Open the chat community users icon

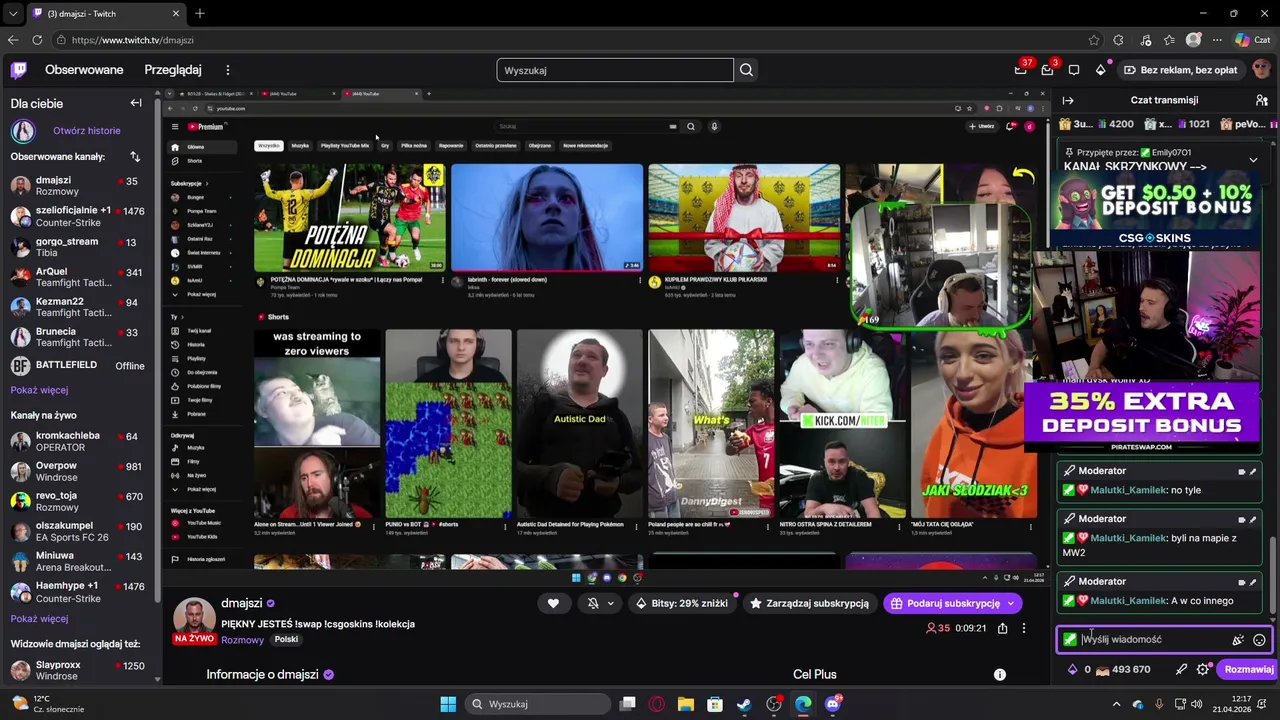(1262, 100)
